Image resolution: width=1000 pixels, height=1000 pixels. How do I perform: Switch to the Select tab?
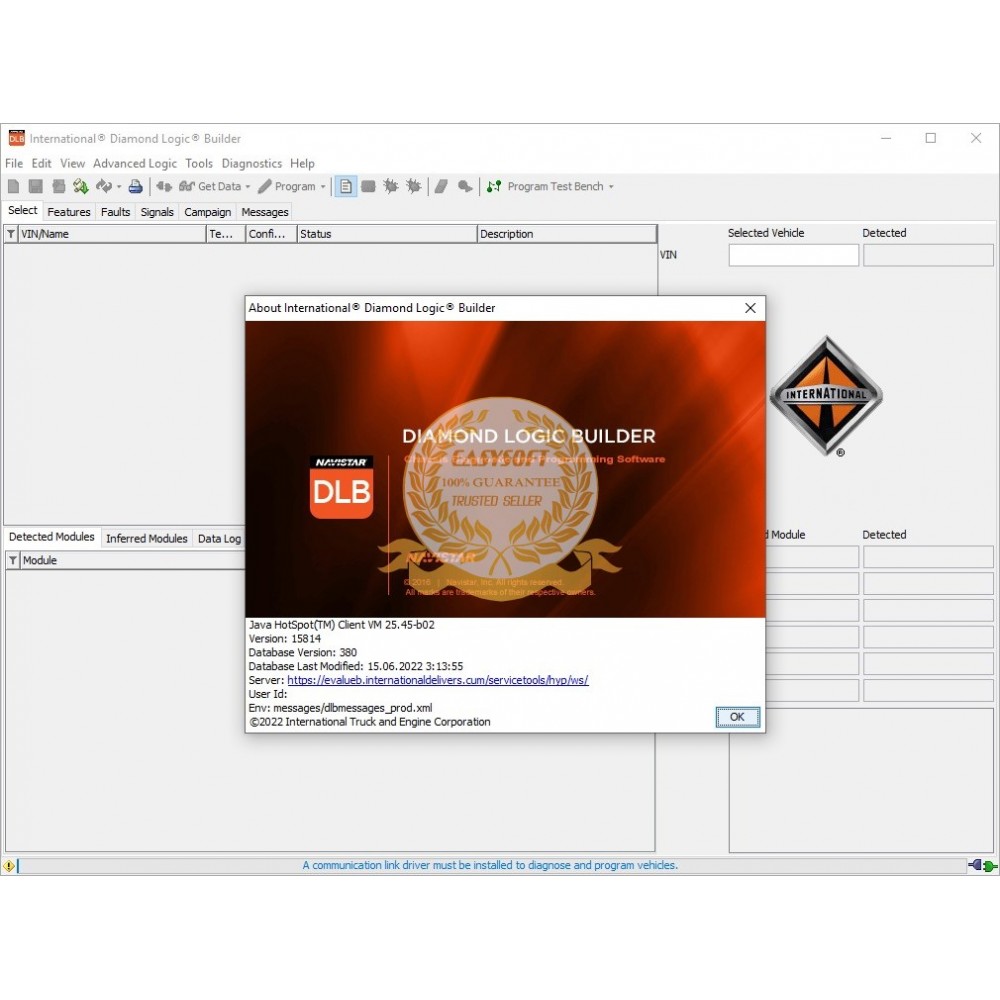click(23, 210)
